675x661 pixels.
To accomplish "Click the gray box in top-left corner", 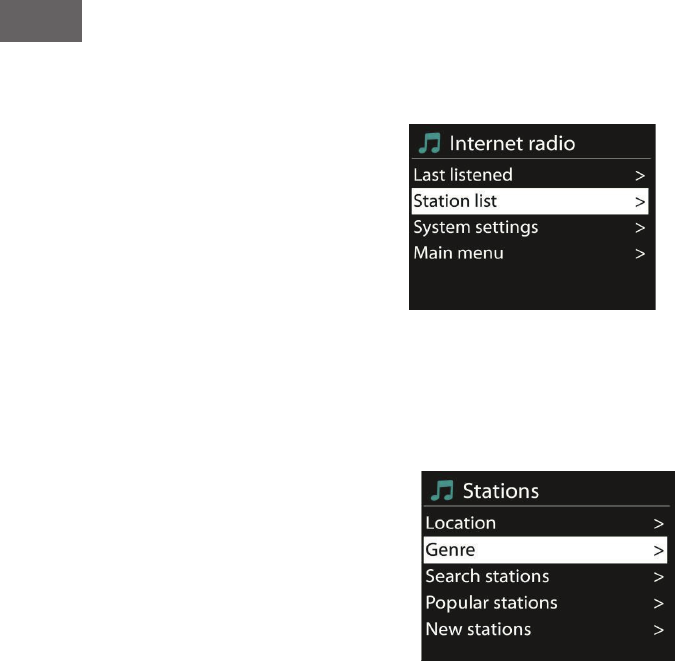I will pos(40,20).
